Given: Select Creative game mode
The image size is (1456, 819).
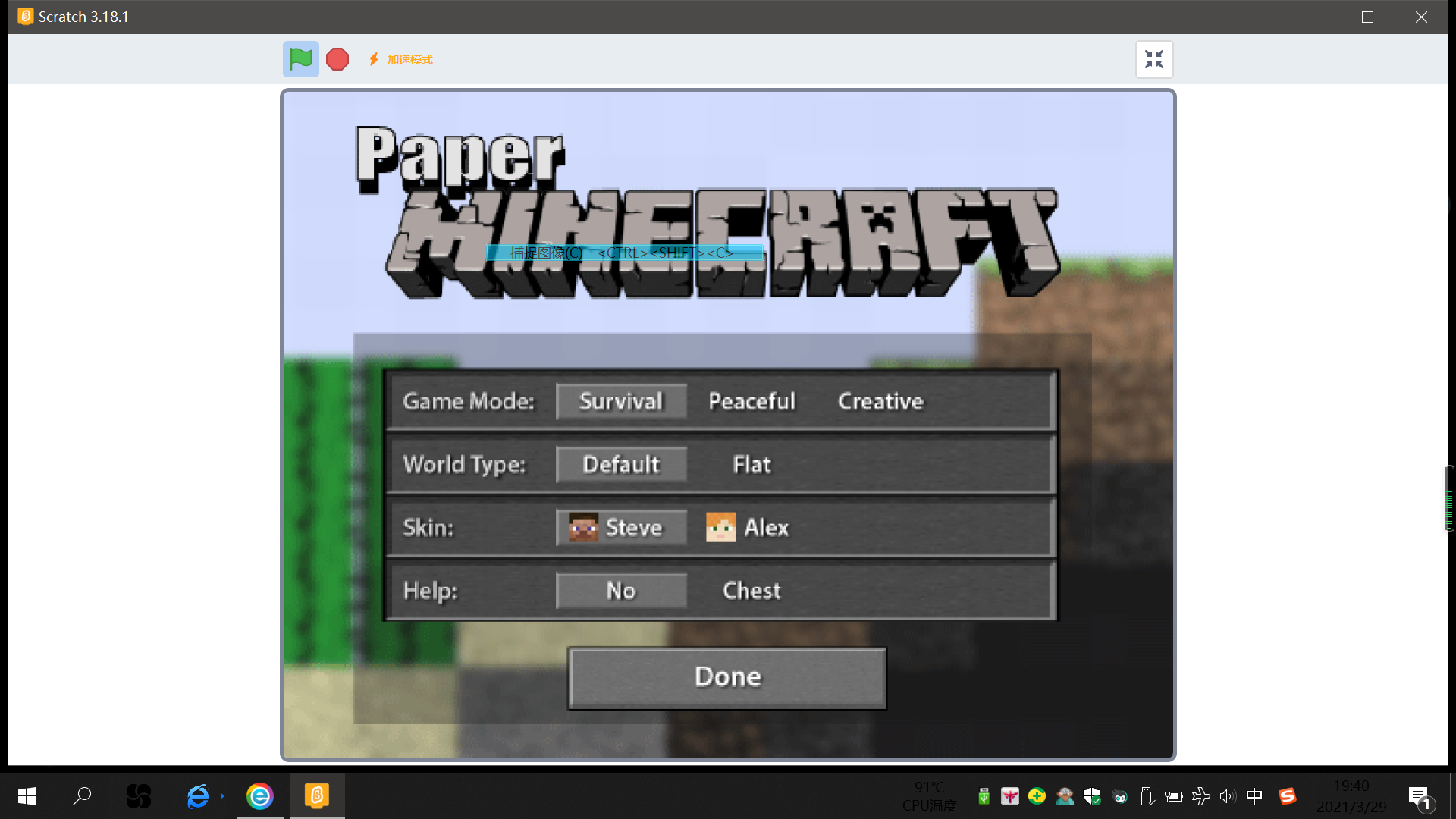Looking at the screenshot, I should point(880,401).
